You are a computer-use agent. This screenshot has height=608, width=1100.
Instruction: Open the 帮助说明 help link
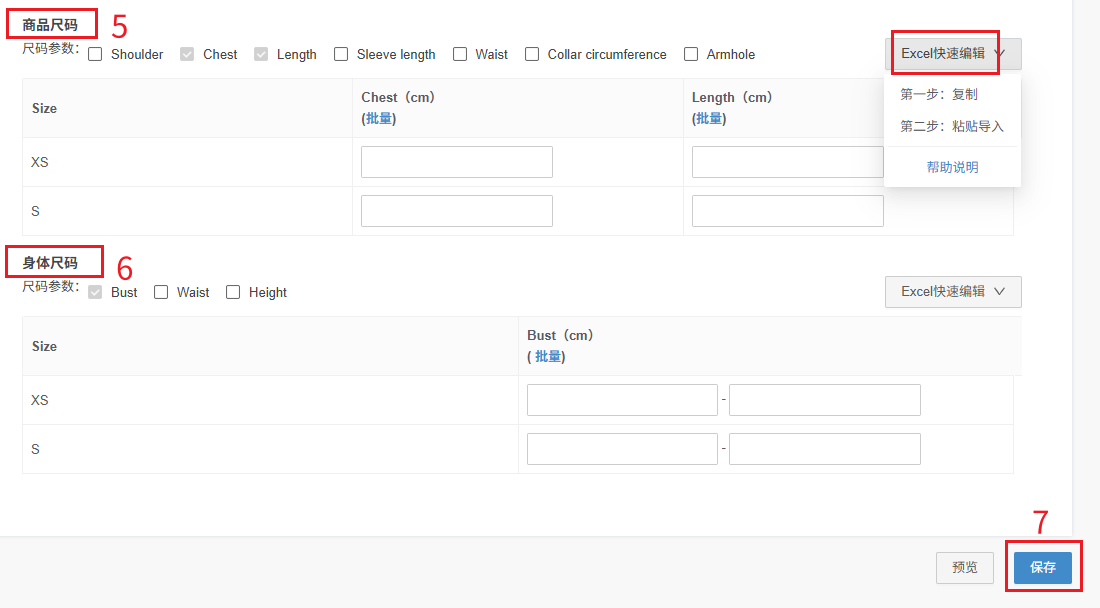(x=952, y=167)
